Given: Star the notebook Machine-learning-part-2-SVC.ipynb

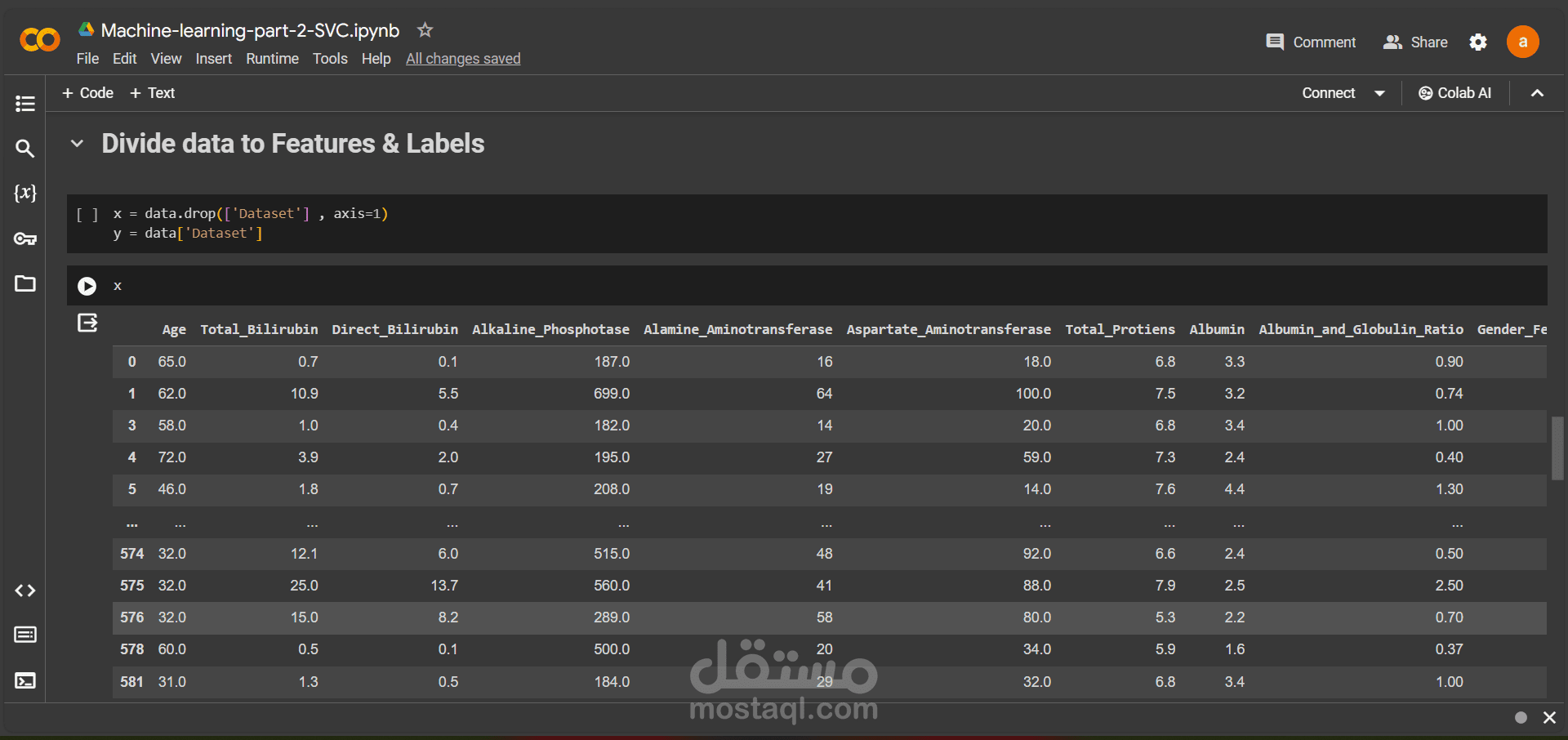Looking at the screenshot, I should pos(425,30).
